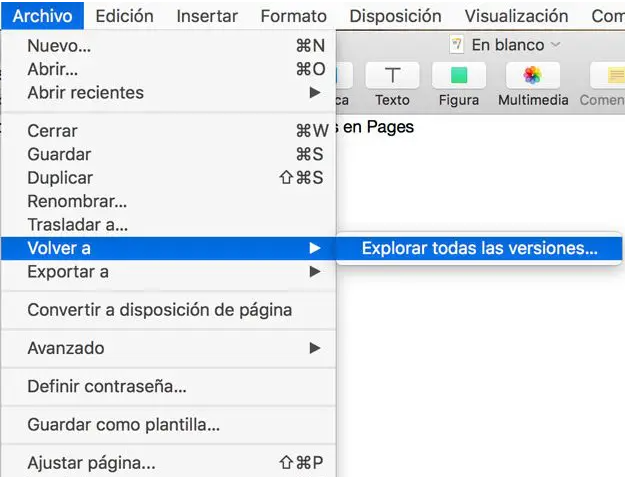This screenshot has width=625, height=477.
Task: Select Guardar como plantilla
Action: [123, 425]
